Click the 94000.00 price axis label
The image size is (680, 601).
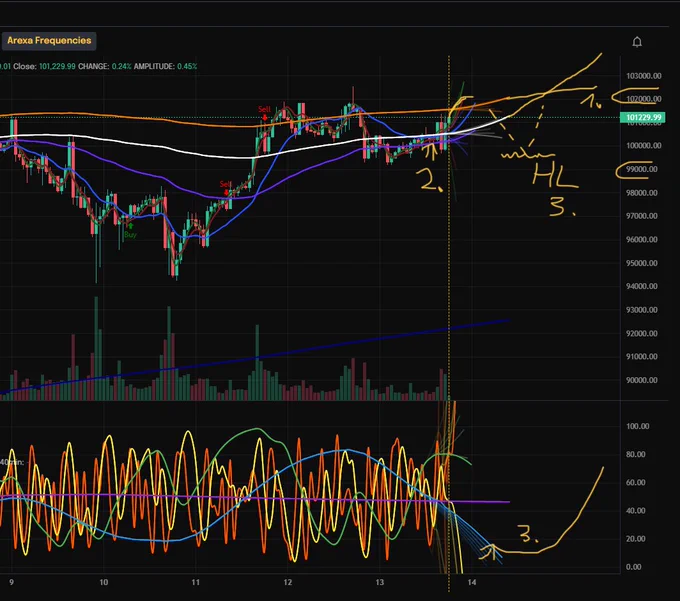644,286
